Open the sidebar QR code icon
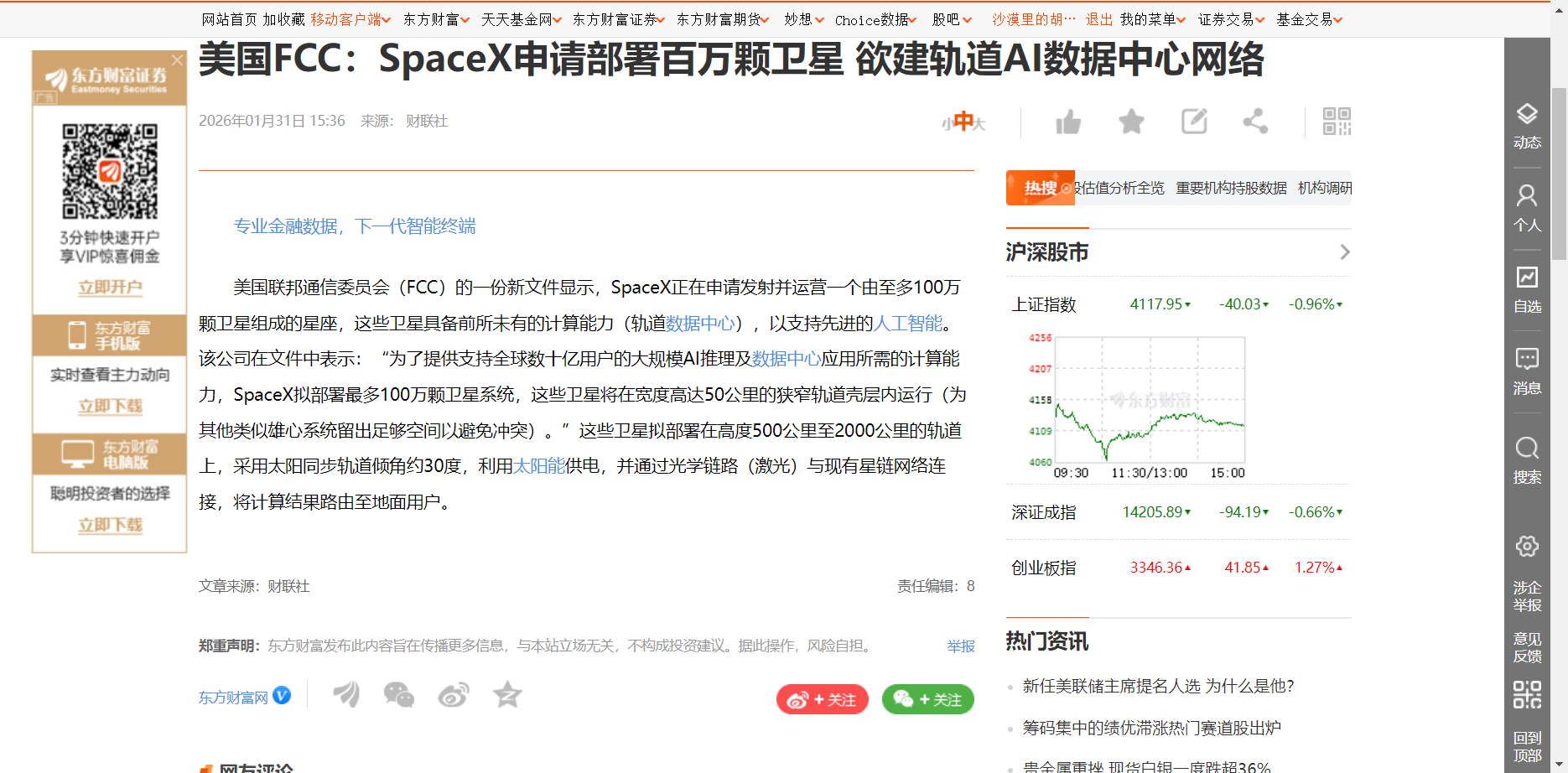The image size is (1568, 773). point(1527,694)
